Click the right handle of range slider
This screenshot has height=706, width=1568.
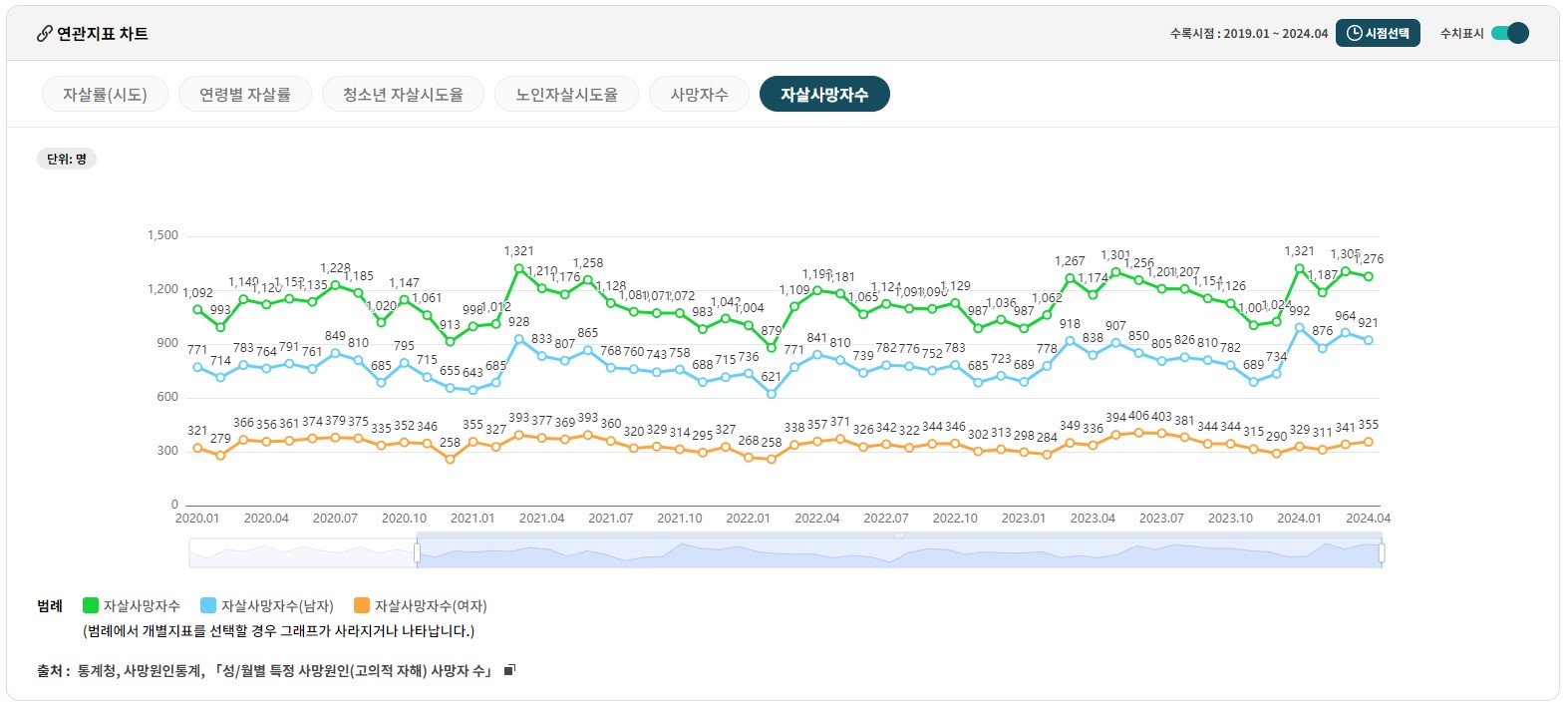pyautogui.click(x=1382, y=552)
